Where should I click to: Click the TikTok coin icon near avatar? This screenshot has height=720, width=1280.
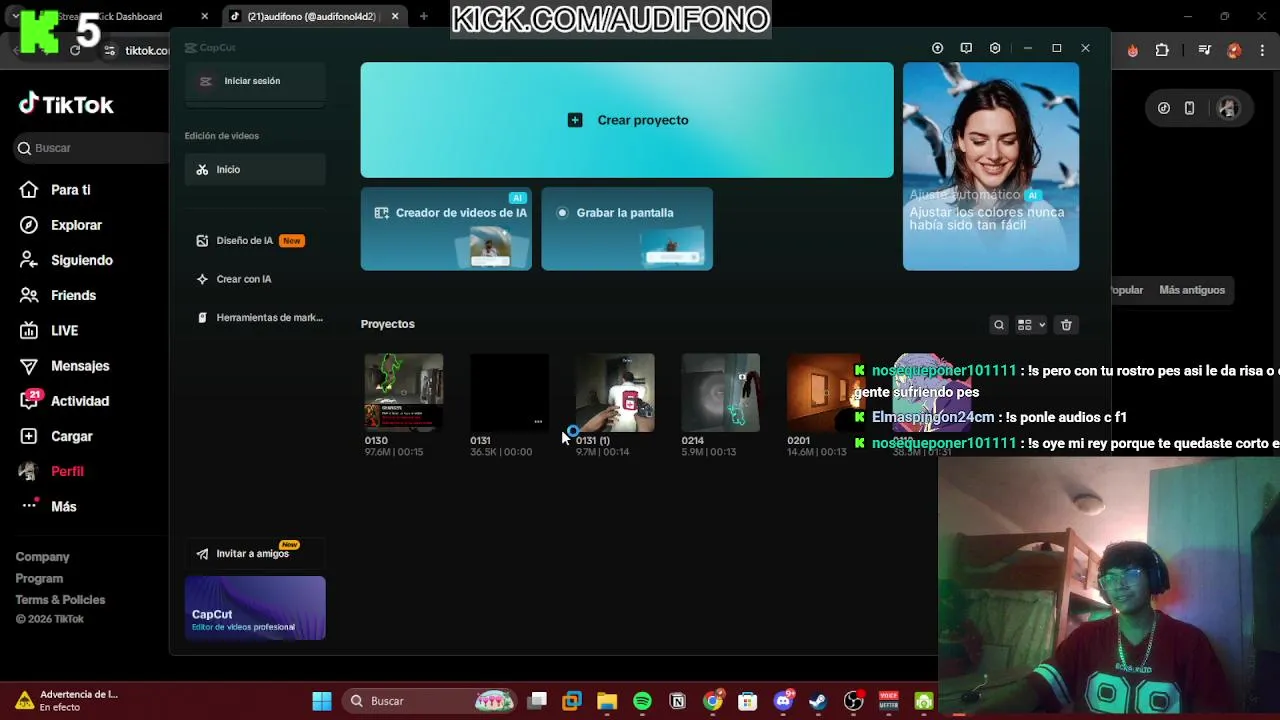tap(1164, 108)
